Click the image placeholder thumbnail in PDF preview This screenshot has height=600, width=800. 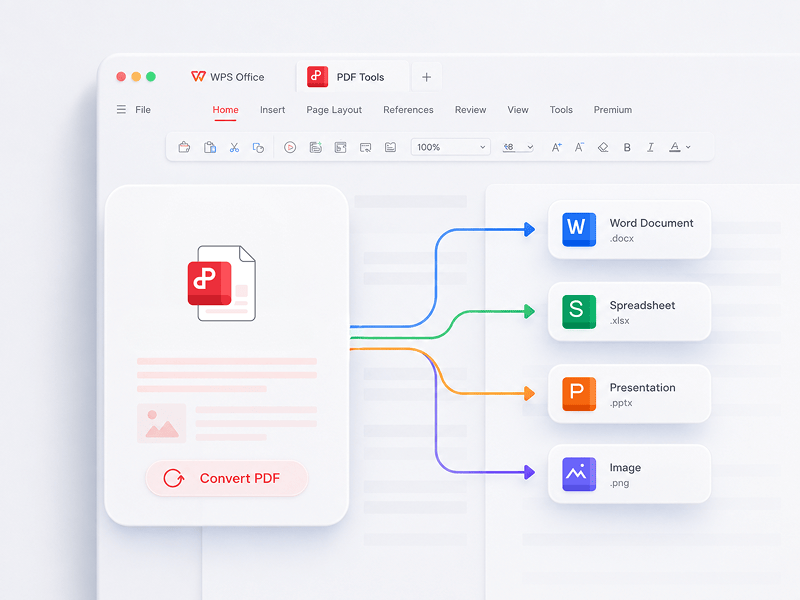tap(161, 423)
